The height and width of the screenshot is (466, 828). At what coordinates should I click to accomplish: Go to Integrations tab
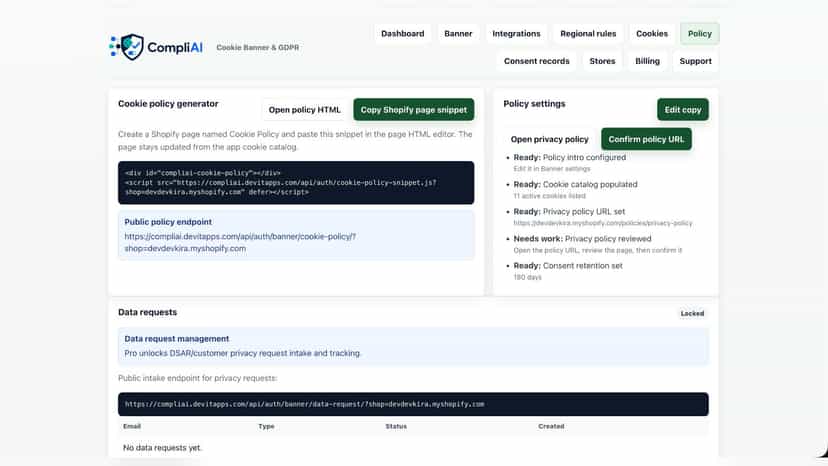[516, 34]
